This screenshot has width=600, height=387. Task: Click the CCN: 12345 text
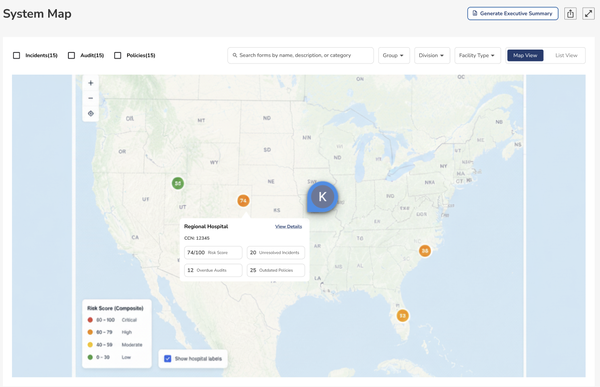pyautogui.click(x=197, y=238)
